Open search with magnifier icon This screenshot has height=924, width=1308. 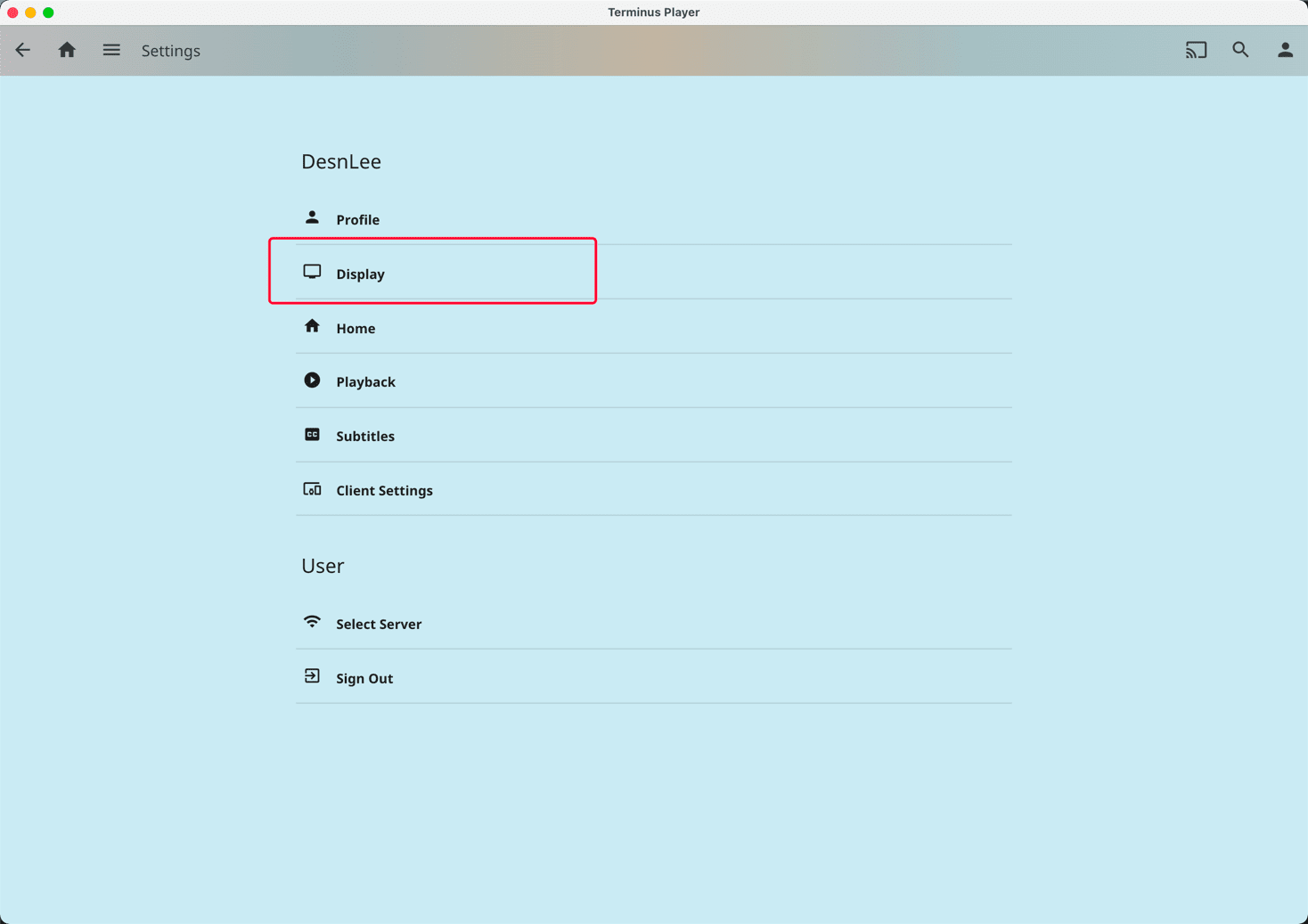1240,51
